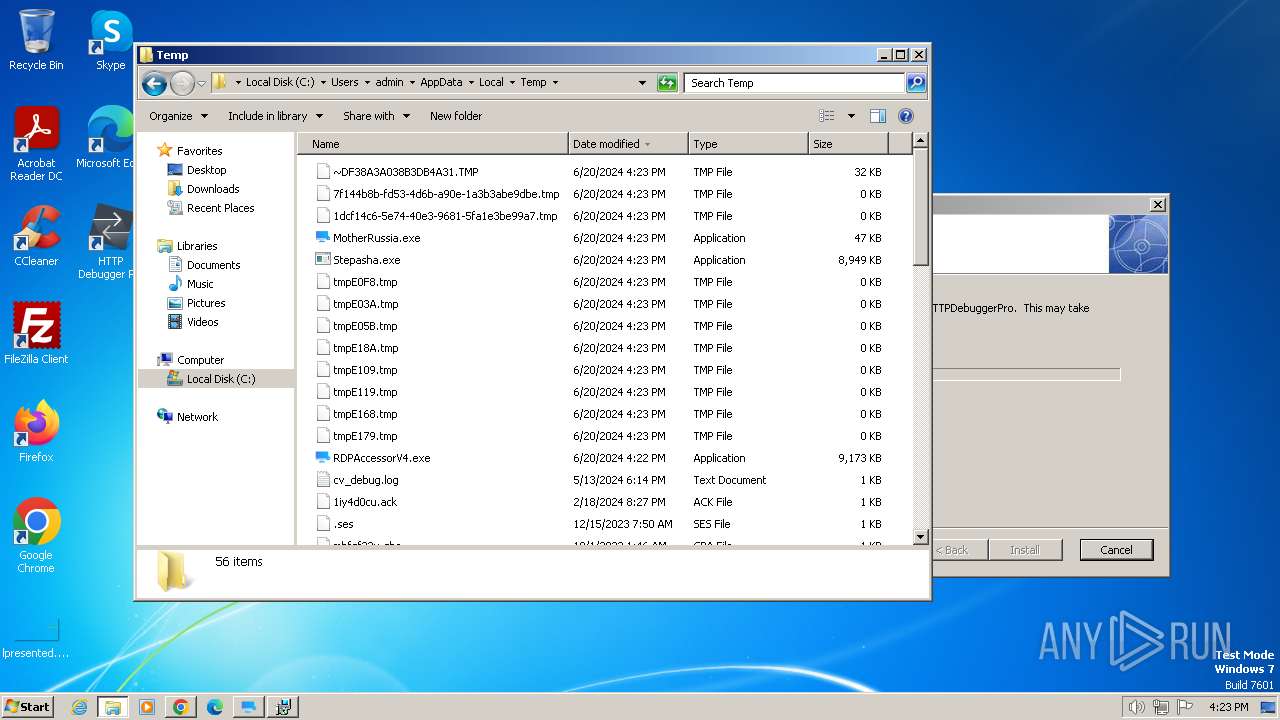Screen dimensions: 1280x720
Task: Show the preview pane icon
Action: point(877,116)
